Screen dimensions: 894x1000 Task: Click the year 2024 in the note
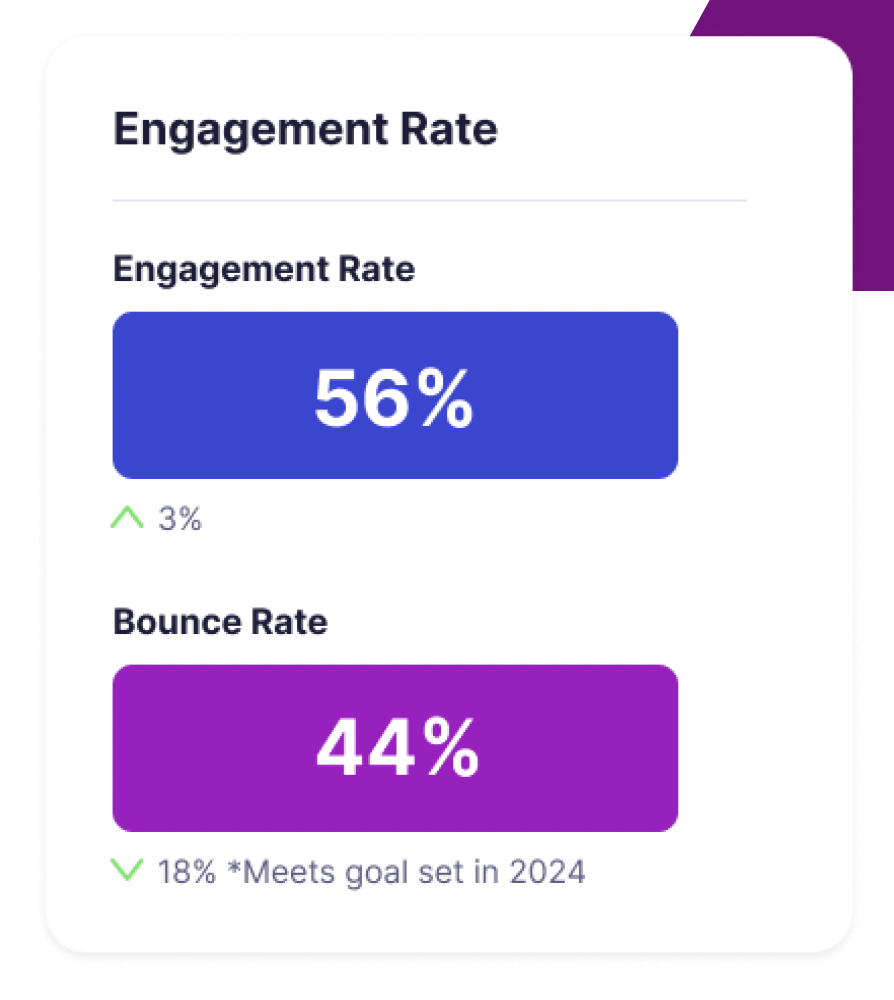click(547, 871)
